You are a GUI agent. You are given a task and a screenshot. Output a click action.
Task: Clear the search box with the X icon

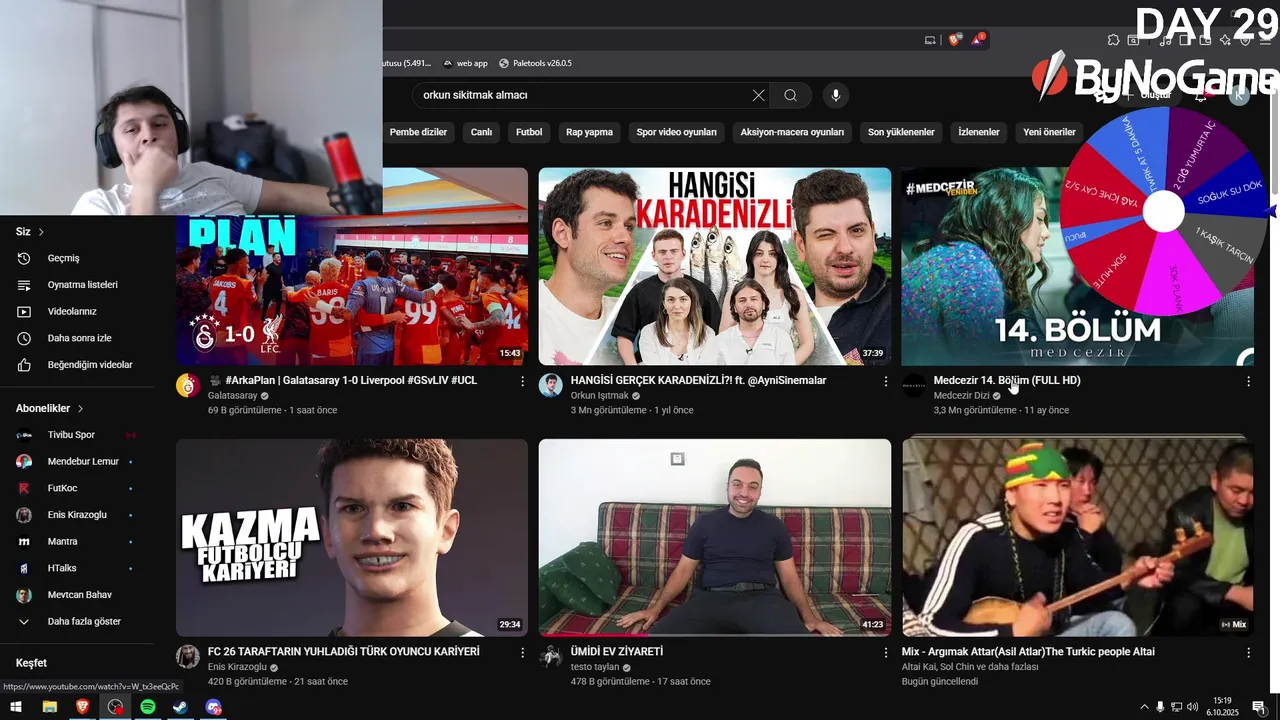click(758, 95)
